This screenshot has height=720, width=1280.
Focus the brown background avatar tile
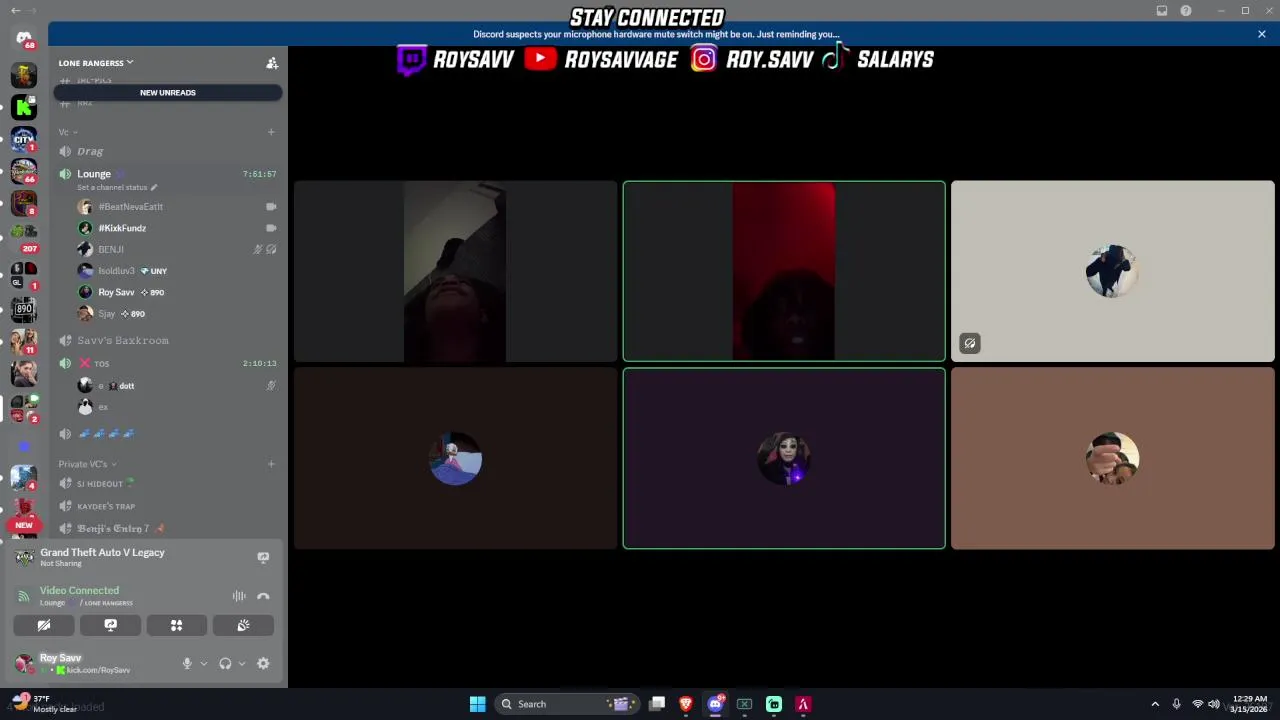1113,458
